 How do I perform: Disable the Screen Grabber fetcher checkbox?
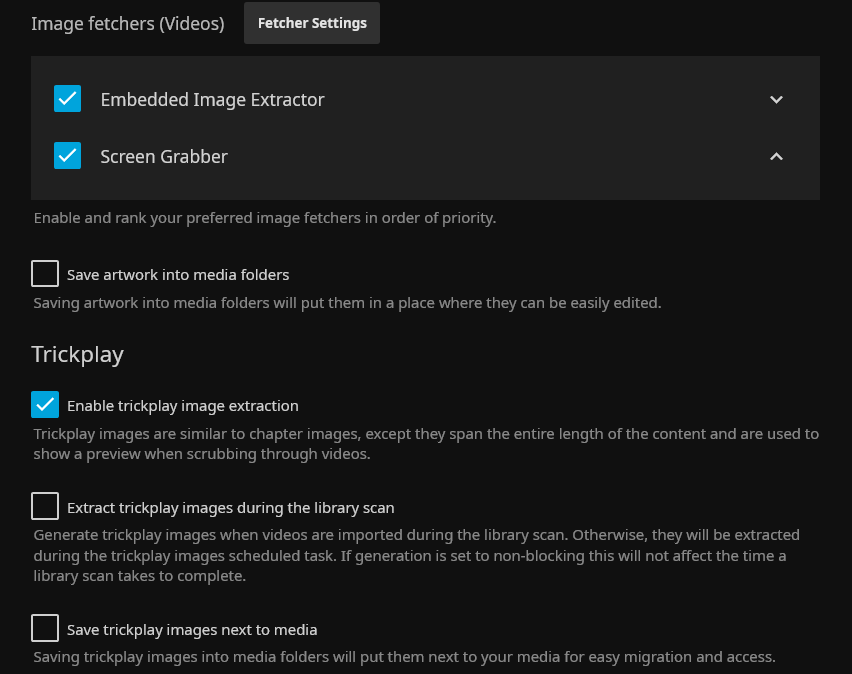click(x=67, y=156)
